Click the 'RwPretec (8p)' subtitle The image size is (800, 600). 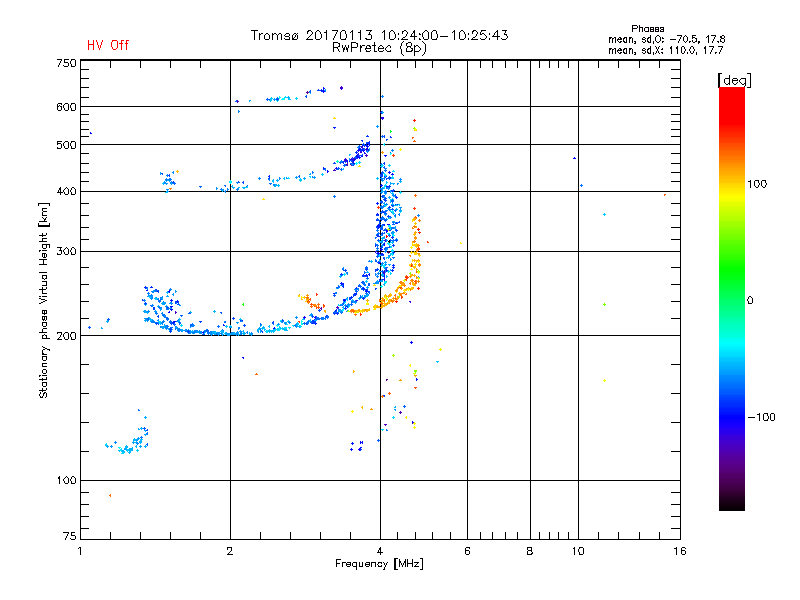379,48
